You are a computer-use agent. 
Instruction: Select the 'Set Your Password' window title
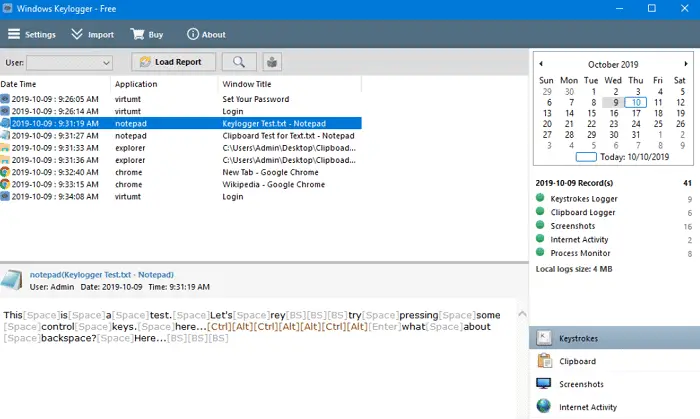point(256,99)
